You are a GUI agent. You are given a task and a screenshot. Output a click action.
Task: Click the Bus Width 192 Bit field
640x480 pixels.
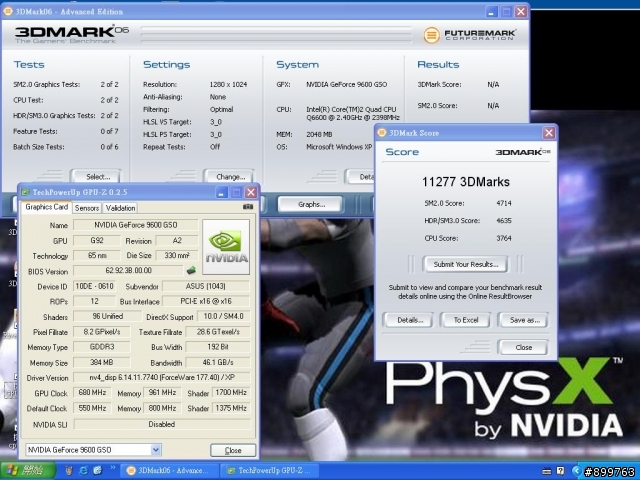(218, 347)
